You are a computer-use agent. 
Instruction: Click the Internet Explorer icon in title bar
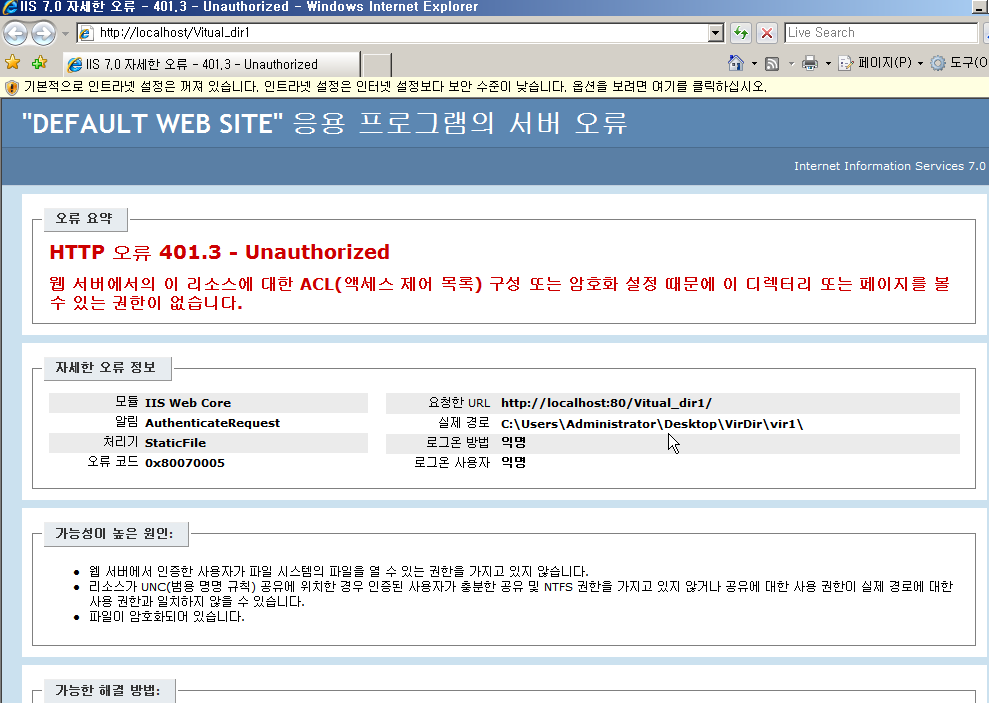tap(9, 7)
